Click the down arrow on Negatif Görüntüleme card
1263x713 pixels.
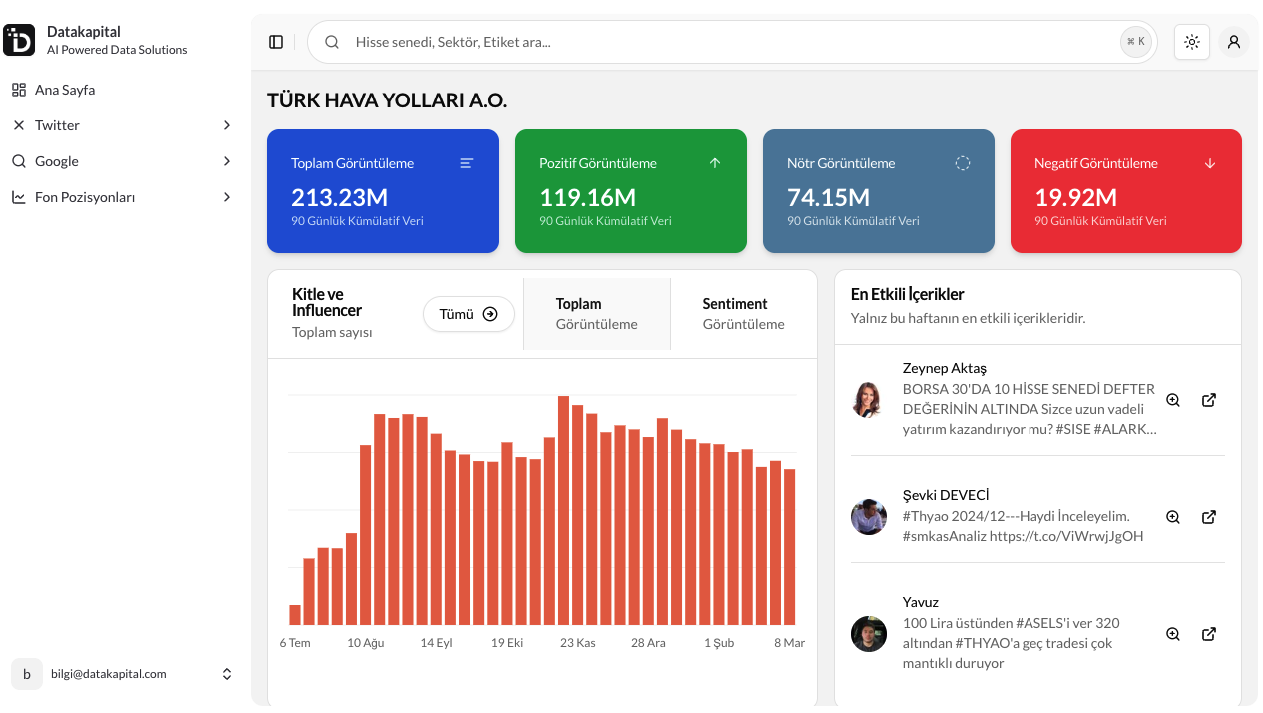click(1210, 163)
